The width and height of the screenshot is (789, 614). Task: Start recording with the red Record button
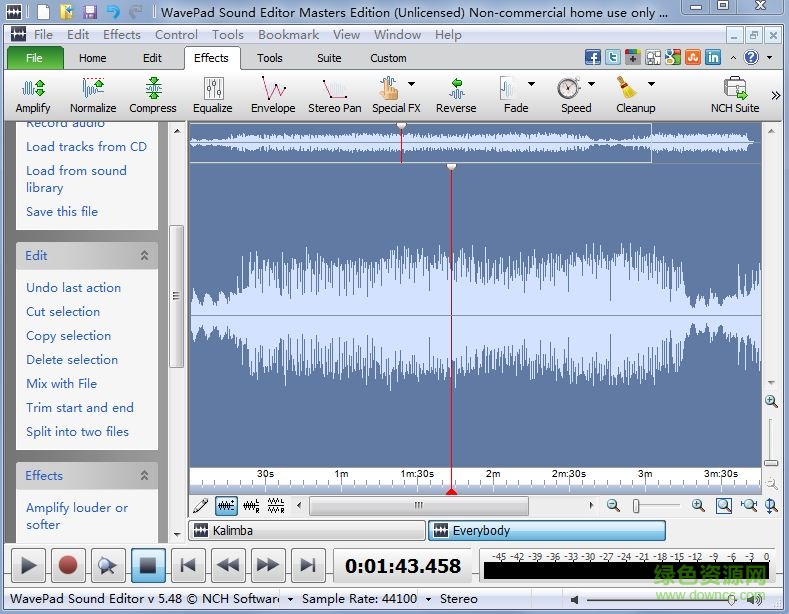click(68, 565)
